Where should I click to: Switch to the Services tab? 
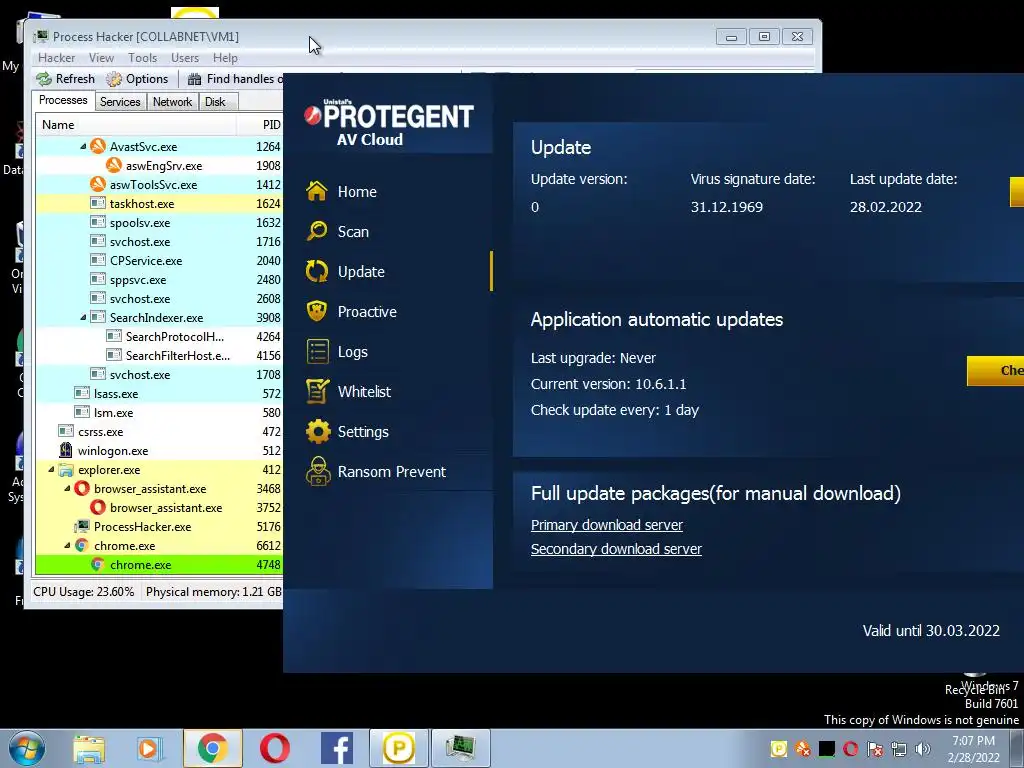pyautogui.click(x=120, y=102)
